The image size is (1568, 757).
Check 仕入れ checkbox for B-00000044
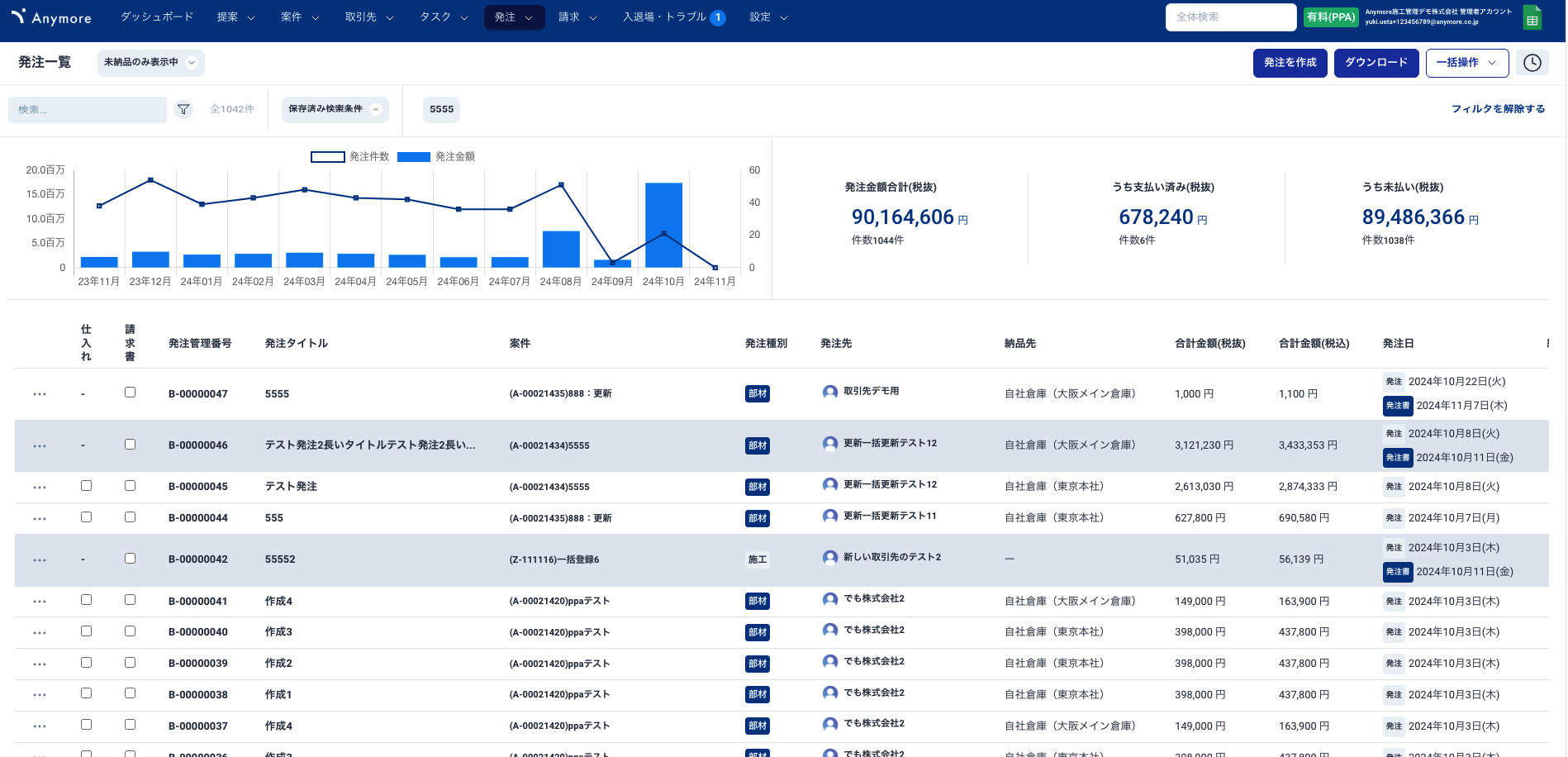(86, 517)
